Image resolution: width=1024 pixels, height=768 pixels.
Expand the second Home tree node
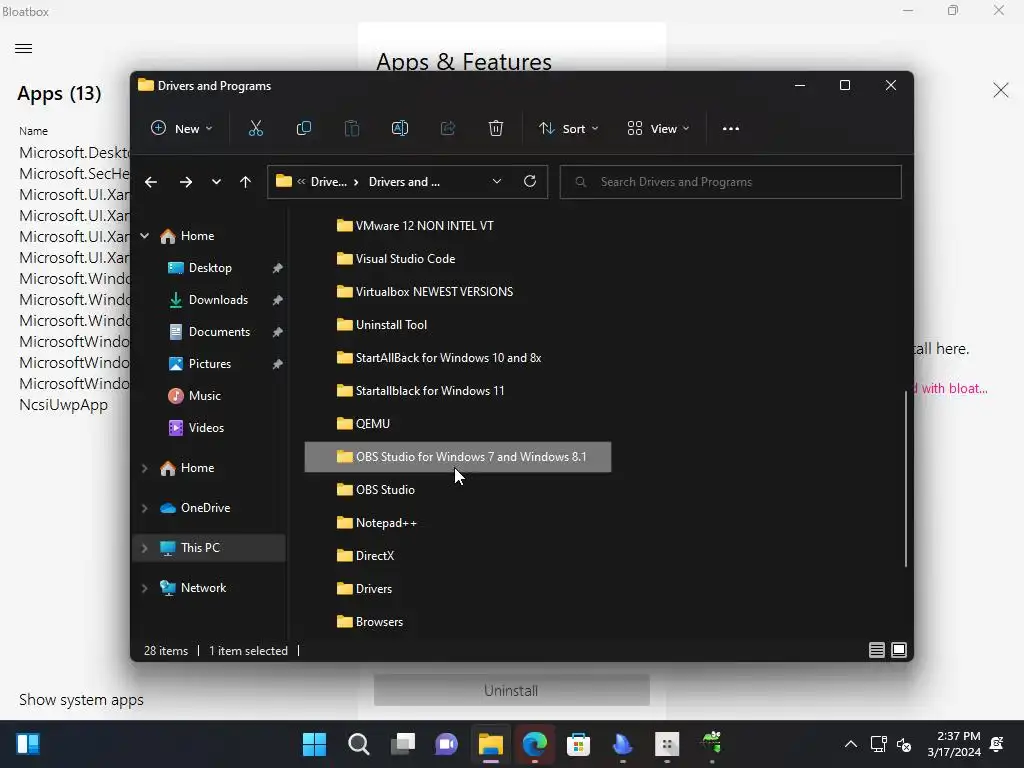(144, 468)
